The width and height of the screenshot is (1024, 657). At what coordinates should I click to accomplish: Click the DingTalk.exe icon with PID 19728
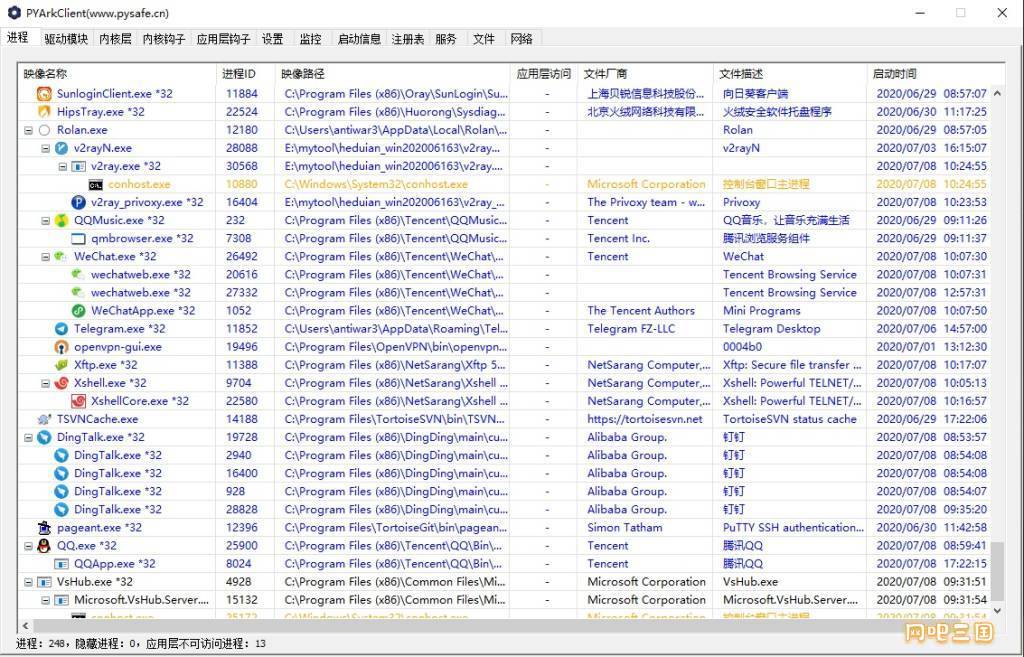[x=44, y=438]
